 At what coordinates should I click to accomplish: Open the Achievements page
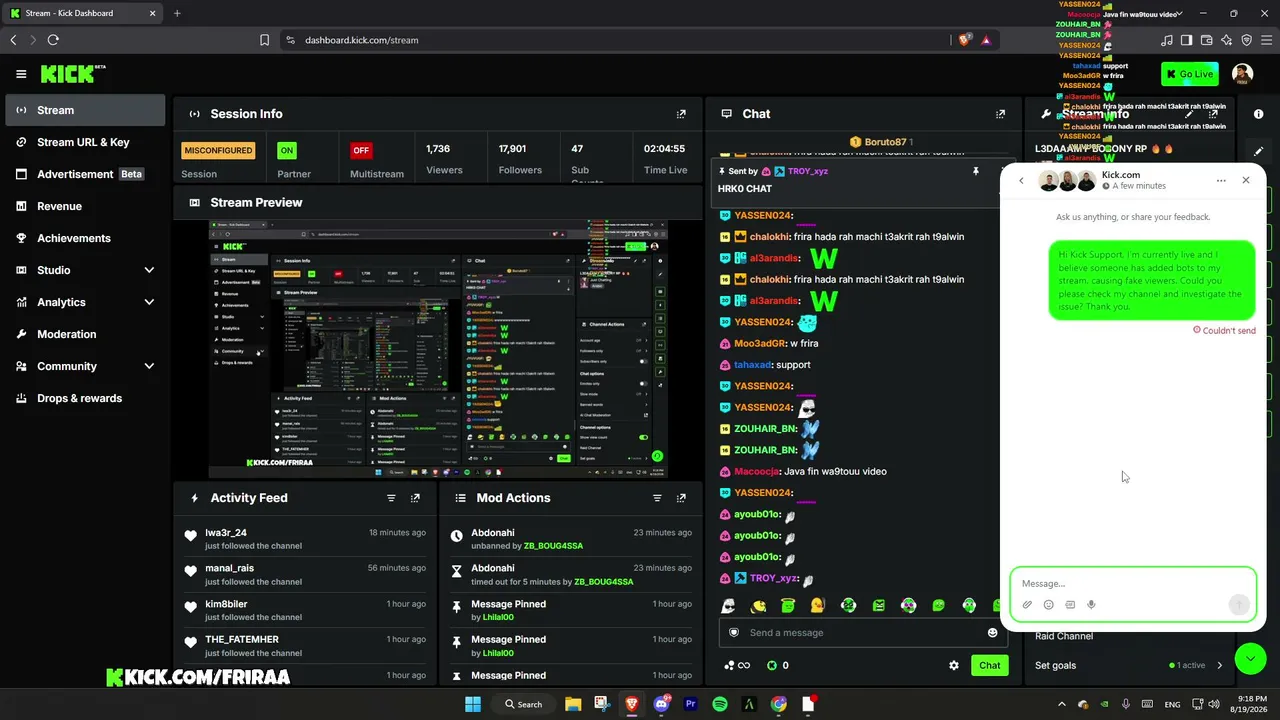click(85, 238)
